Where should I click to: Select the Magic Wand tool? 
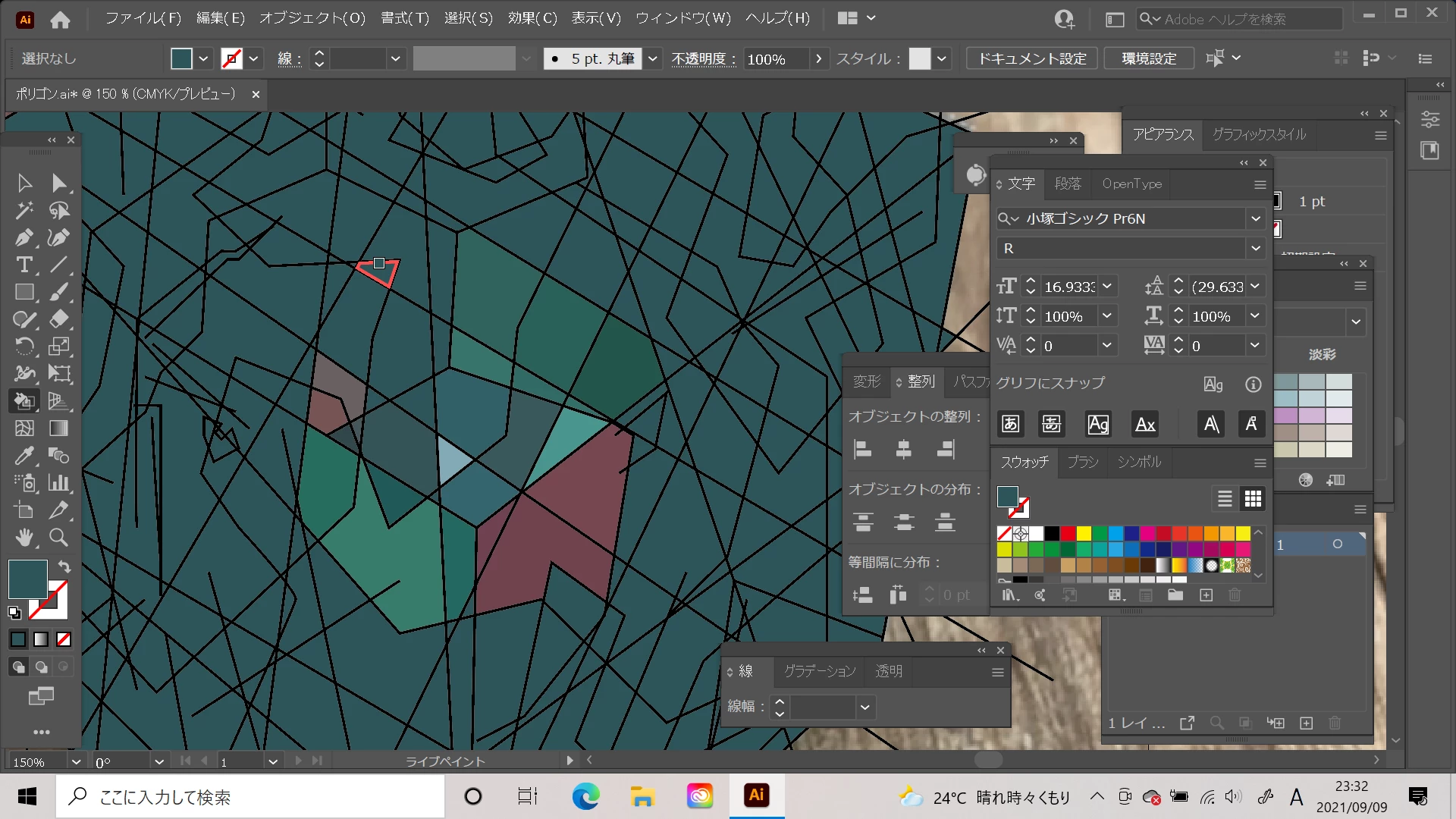click(x=24, y=210)
